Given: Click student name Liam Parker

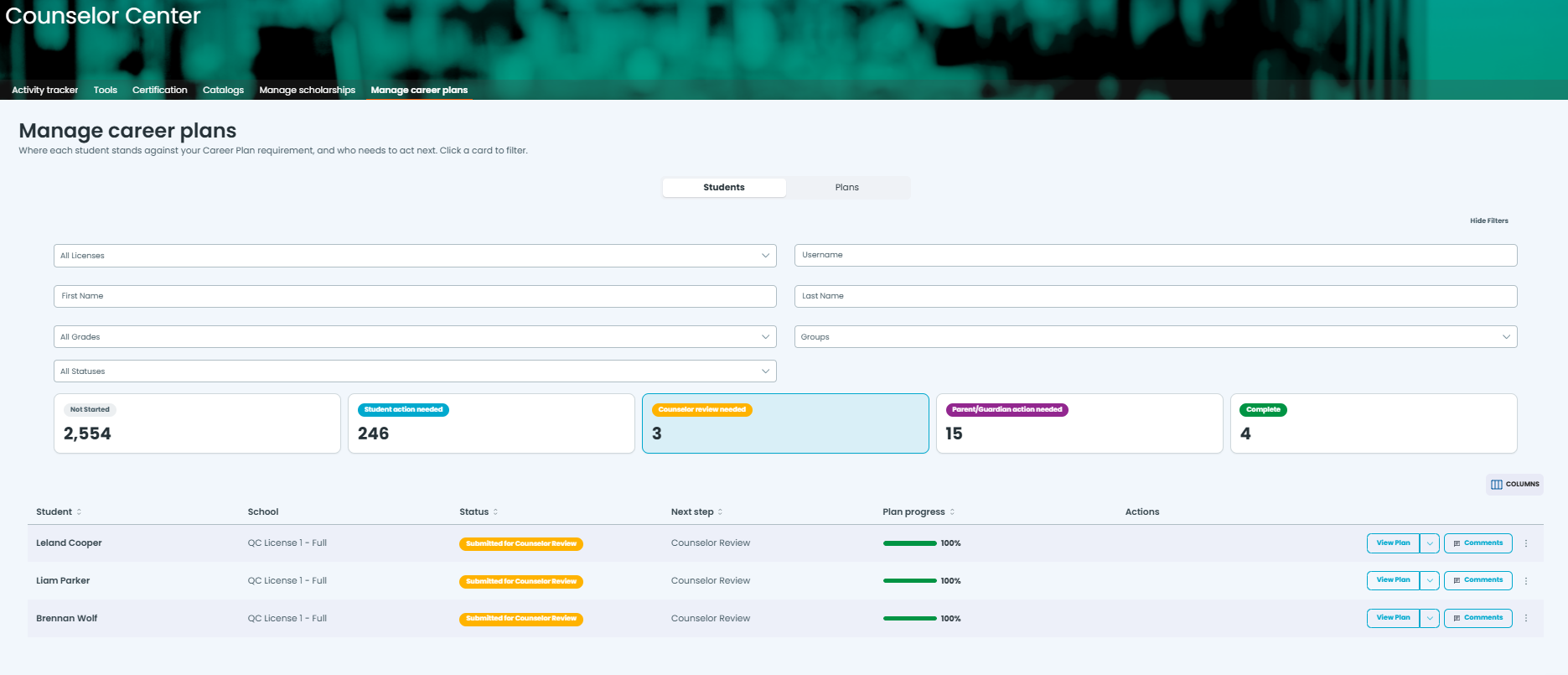Looking at the screenshot, I should (x=63, y=580).
